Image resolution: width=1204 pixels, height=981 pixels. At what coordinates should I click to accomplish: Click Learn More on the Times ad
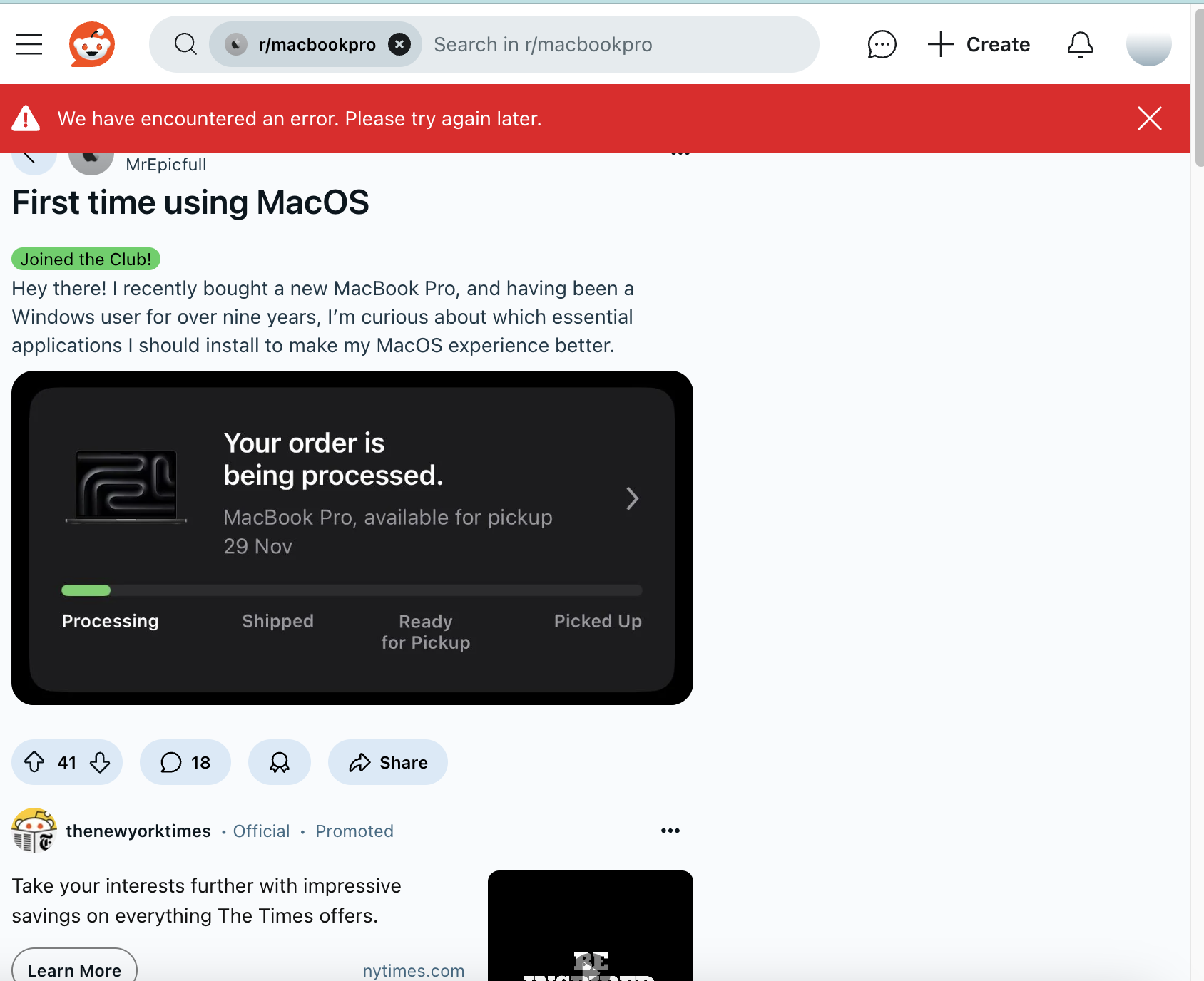pos(74,967)
